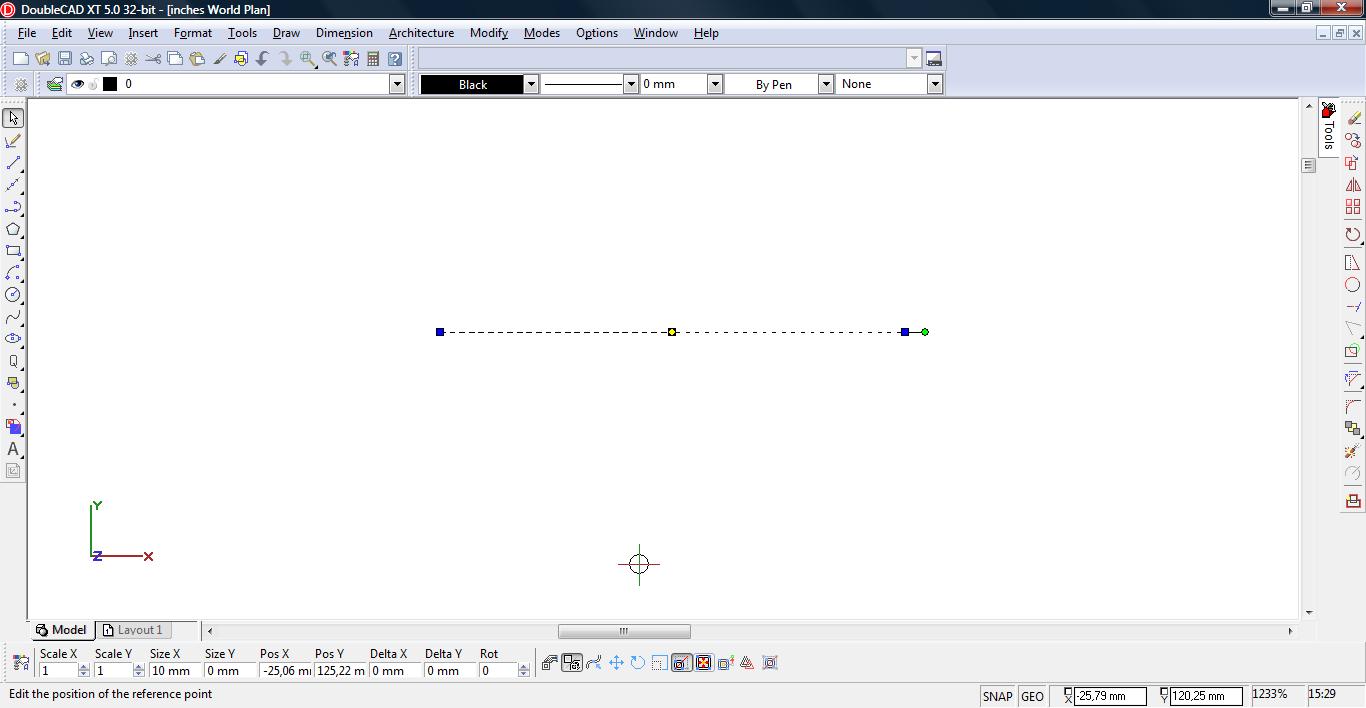Pick the Polygon drawing tool

(x=13, y=229)
